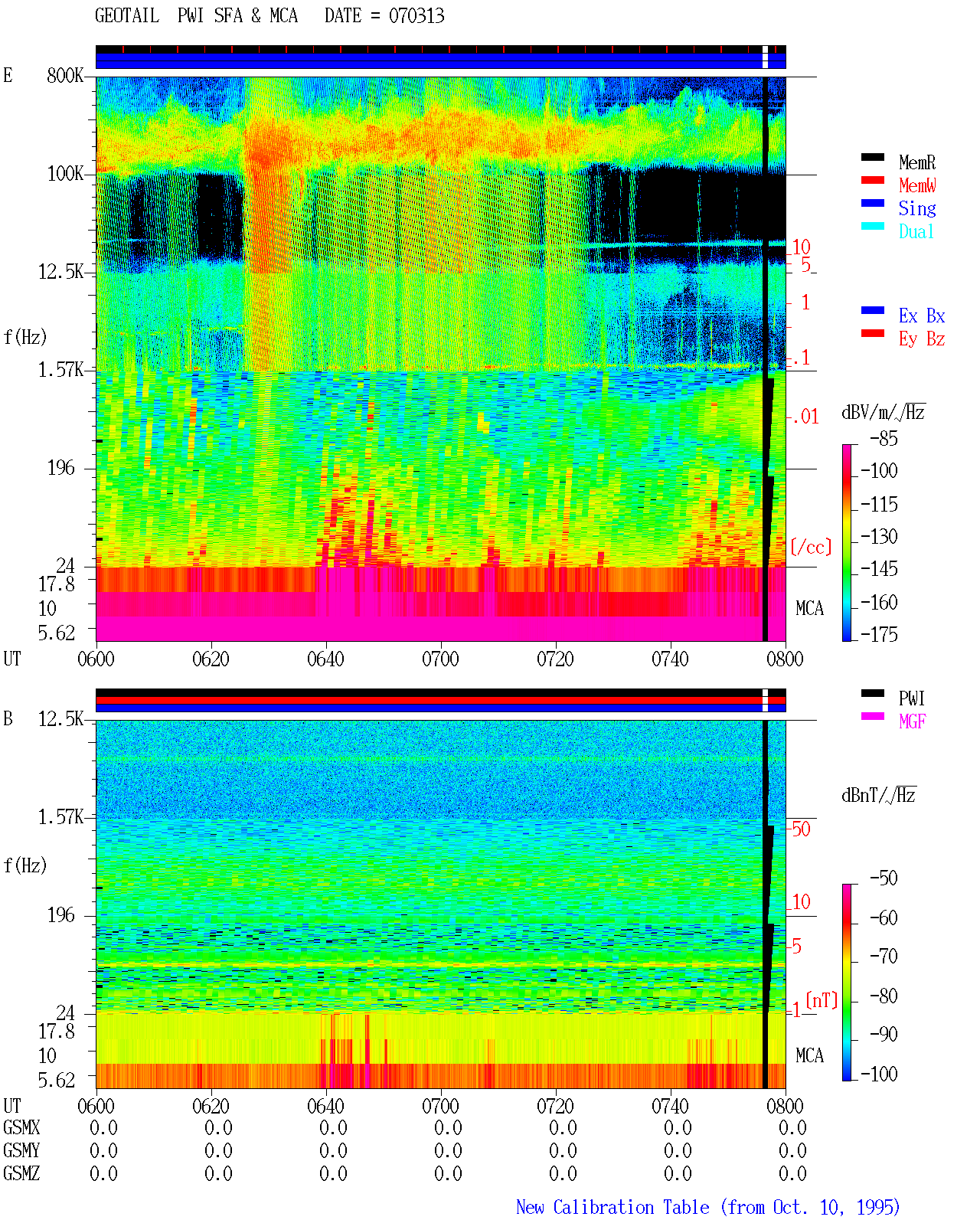Click the '-50' color scale value
This screenshot has height=1220, width=980.
(x=884, y=878)
